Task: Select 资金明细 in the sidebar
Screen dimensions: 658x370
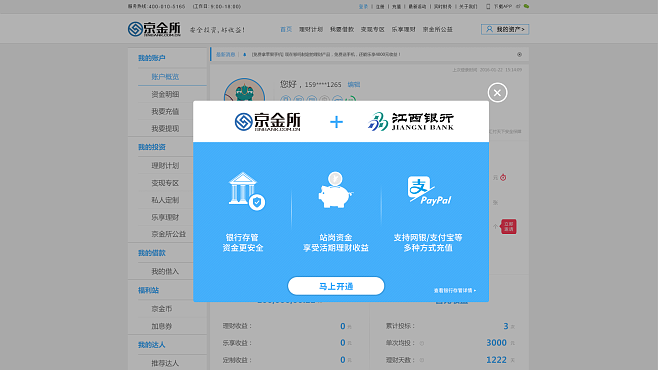Action: [165, 94]
